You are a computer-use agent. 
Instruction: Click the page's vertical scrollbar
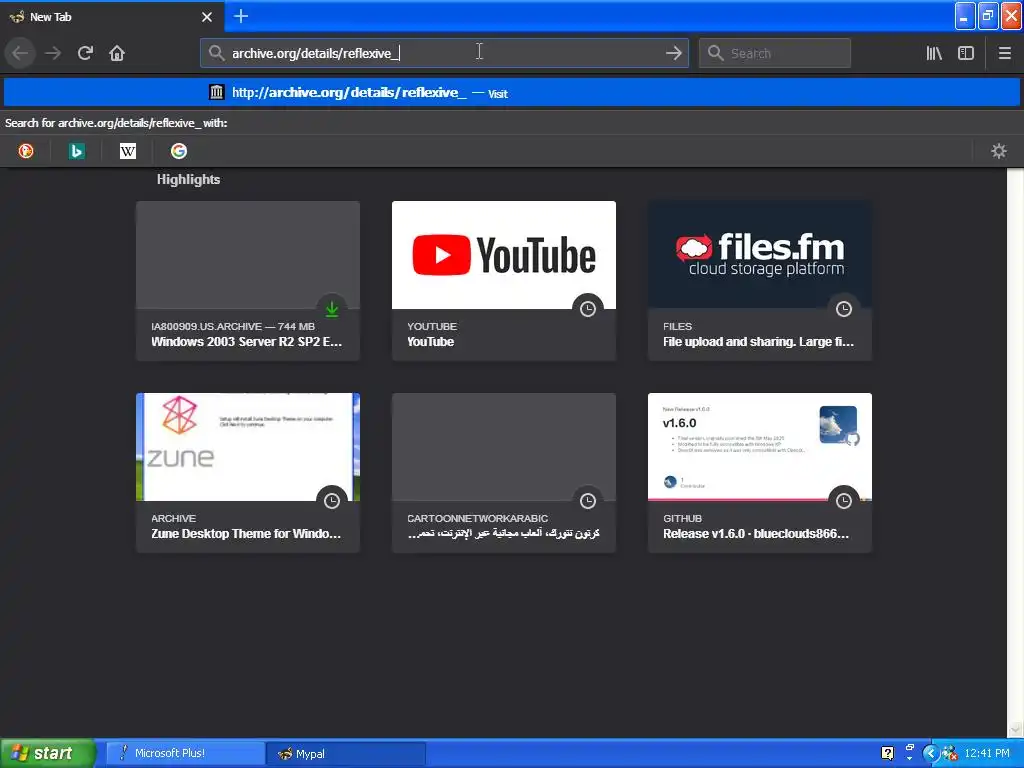(1015, 452)
